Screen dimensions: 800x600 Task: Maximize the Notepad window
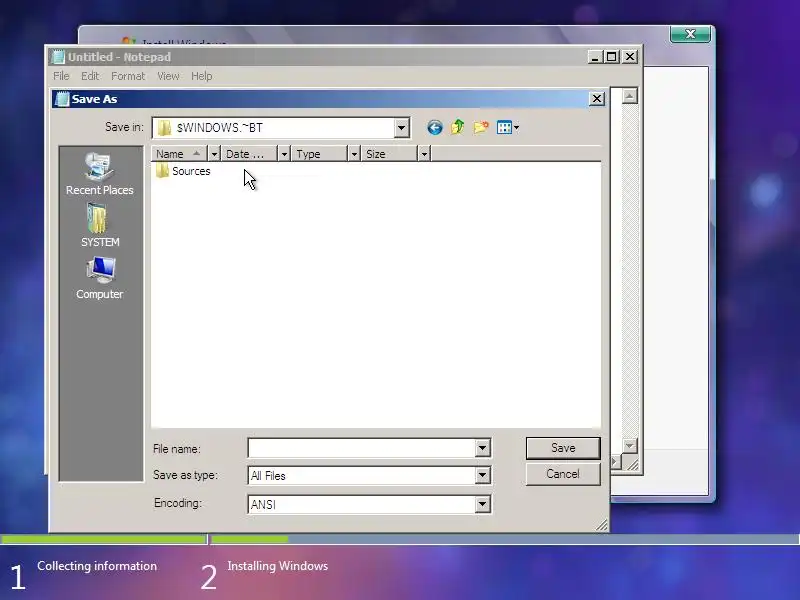(x=612, y=57)
